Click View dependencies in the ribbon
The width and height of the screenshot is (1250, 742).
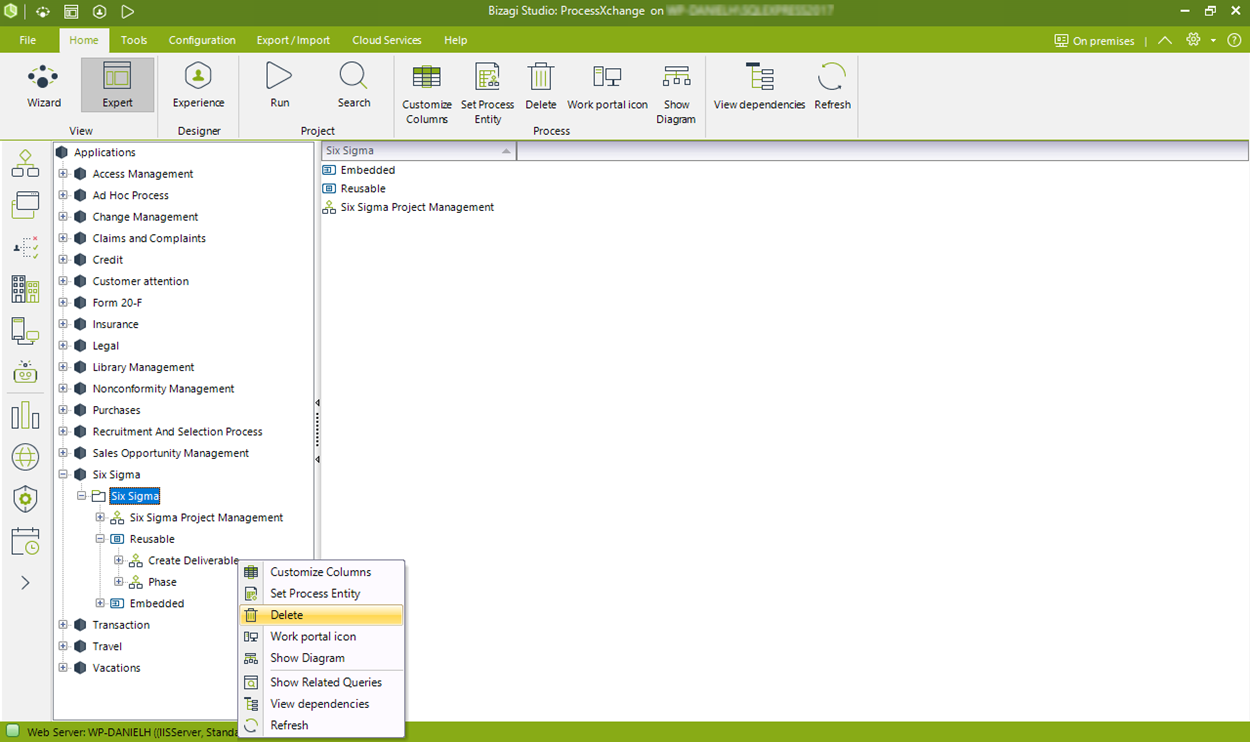tap(759, 86)
